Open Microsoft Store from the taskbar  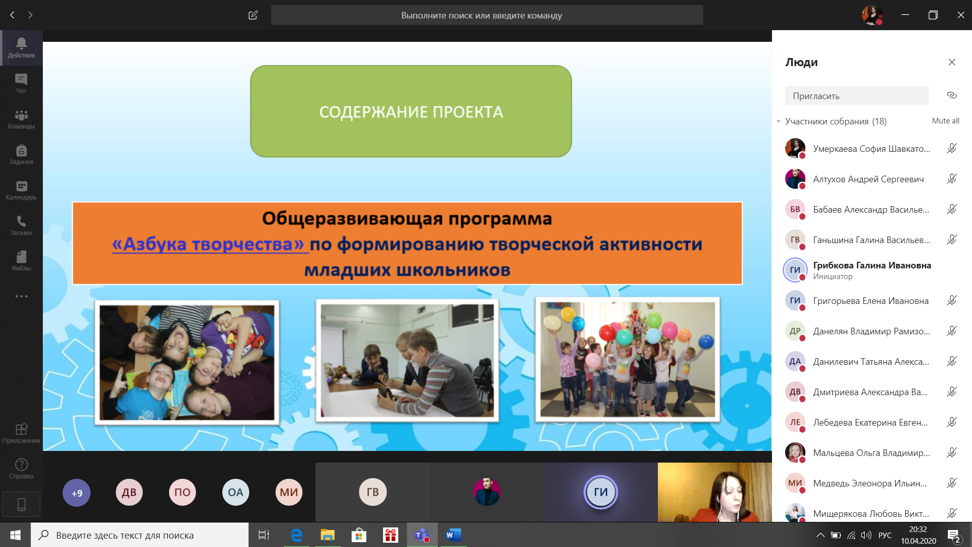(x=359, y=535)
